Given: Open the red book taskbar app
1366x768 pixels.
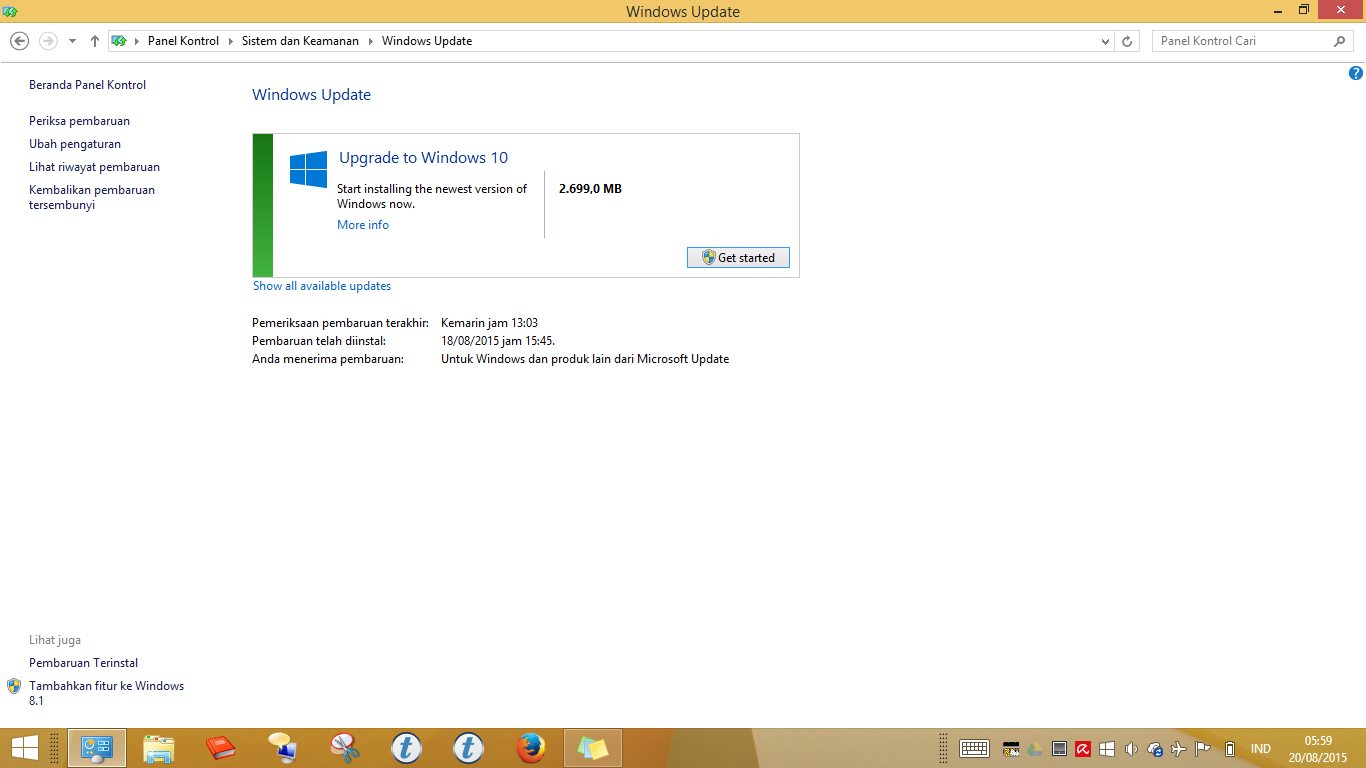Looking at the screenshot, I should (220, 748).
